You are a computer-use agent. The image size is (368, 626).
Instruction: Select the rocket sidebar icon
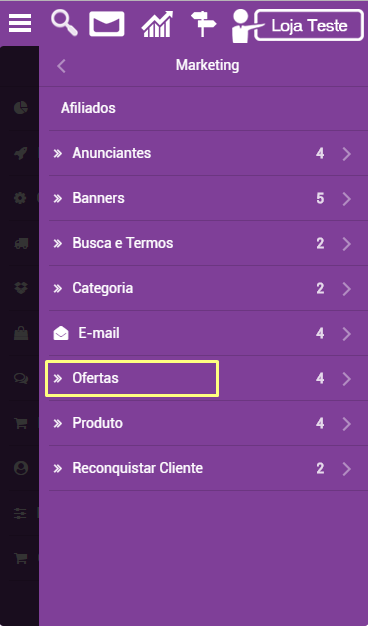tap(21, 153)
